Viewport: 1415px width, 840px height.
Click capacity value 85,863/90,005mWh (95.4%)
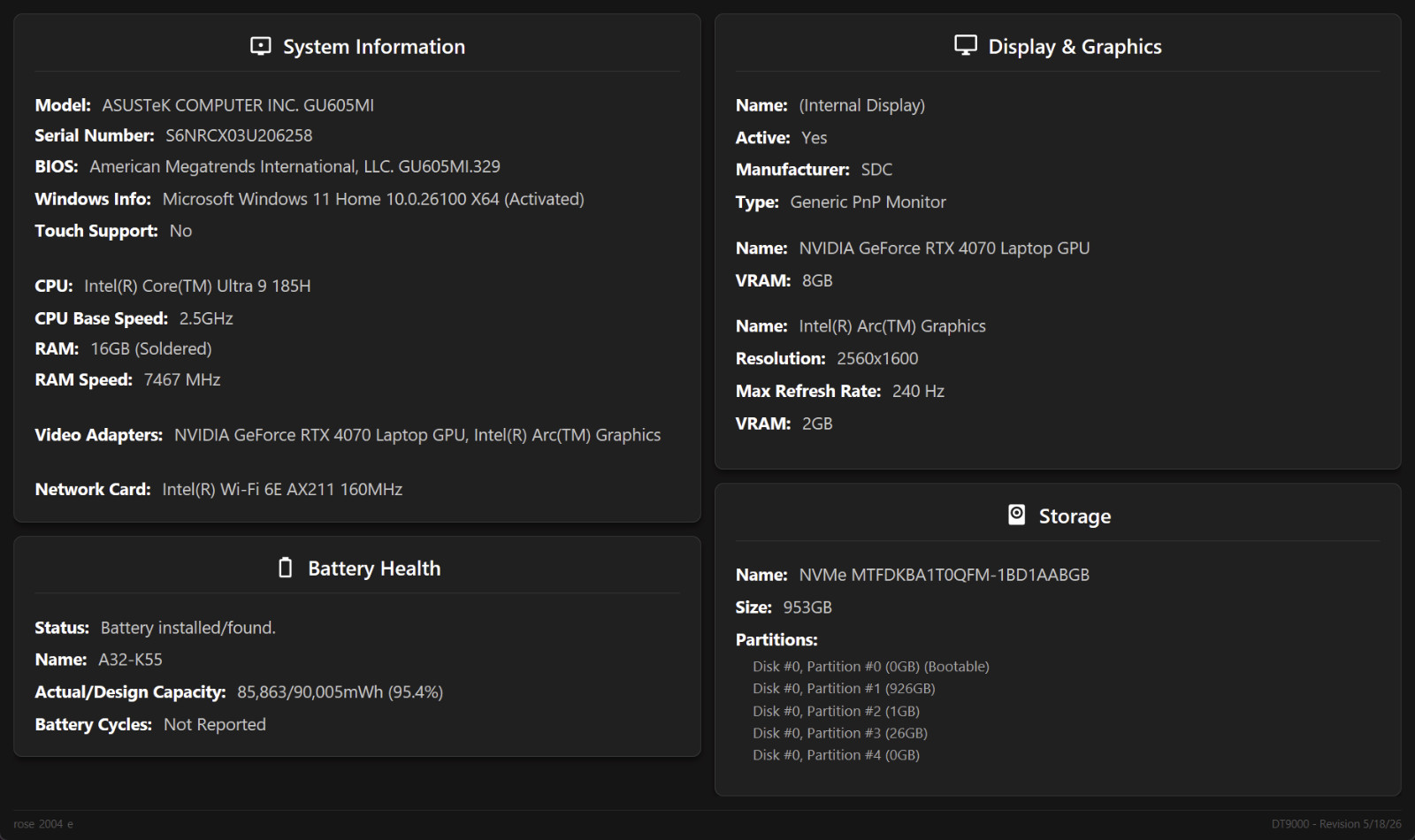tap(340, 692)
